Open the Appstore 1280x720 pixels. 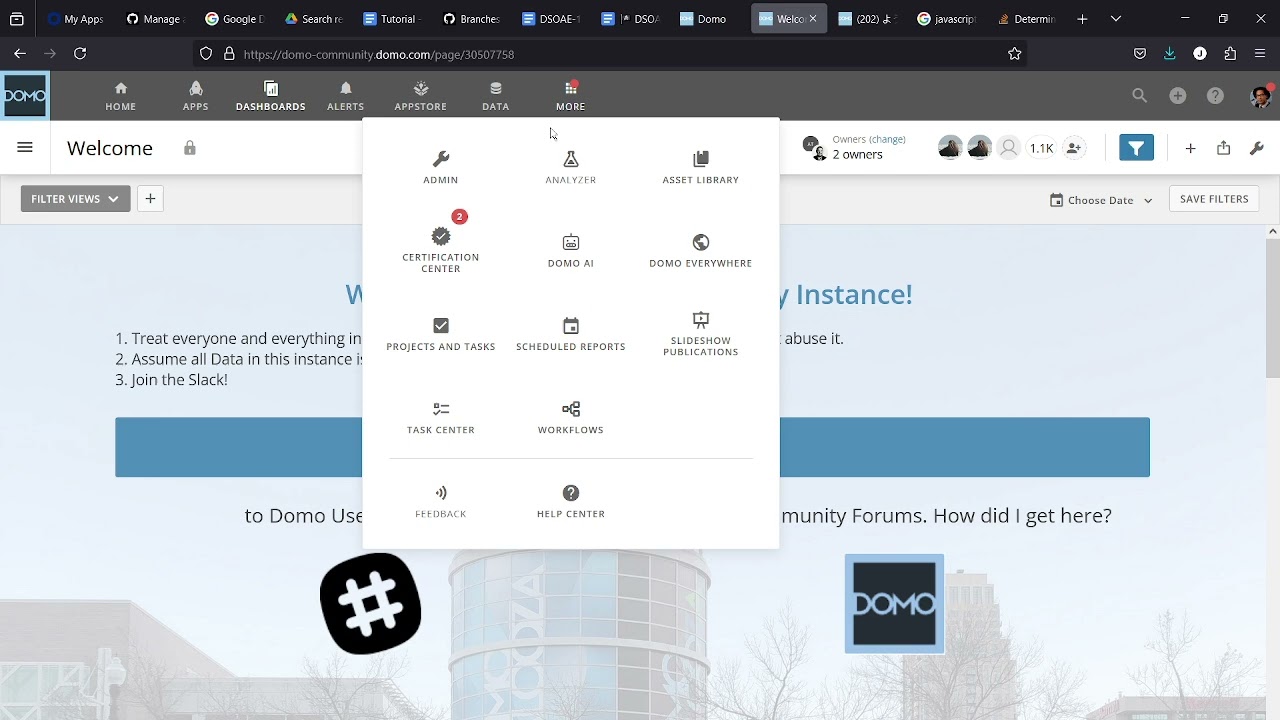click(x=420, y=96)
